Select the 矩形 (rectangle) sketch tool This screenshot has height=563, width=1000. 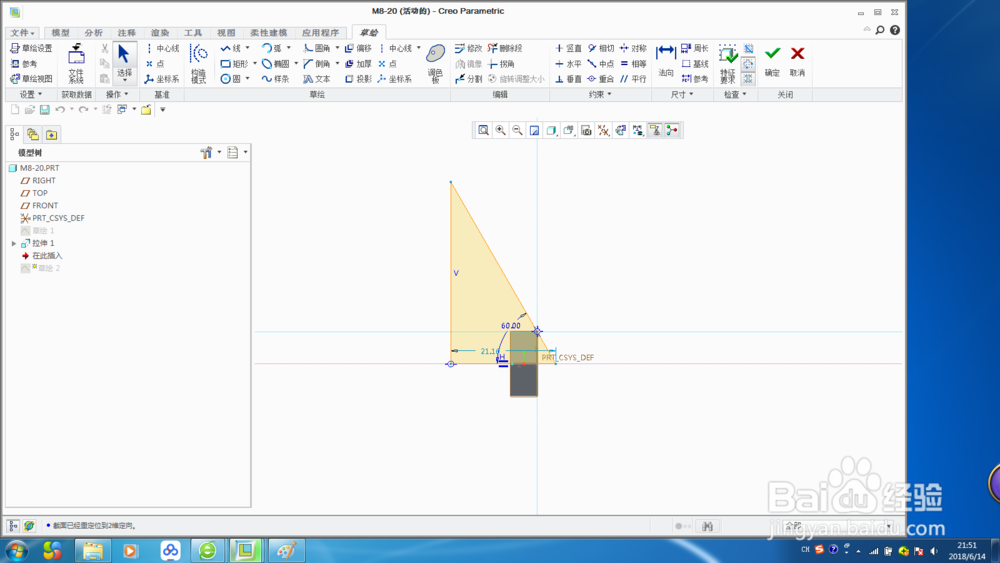233,64
